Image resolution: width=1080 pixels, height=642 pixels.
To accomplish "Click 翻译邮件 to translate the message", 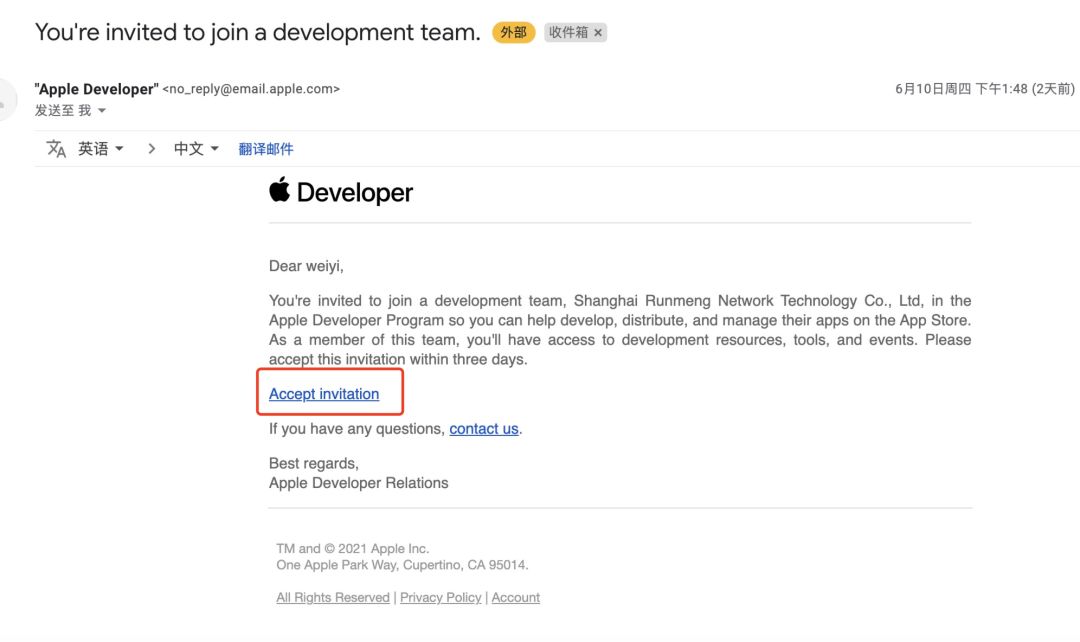I will pos(266,149).
